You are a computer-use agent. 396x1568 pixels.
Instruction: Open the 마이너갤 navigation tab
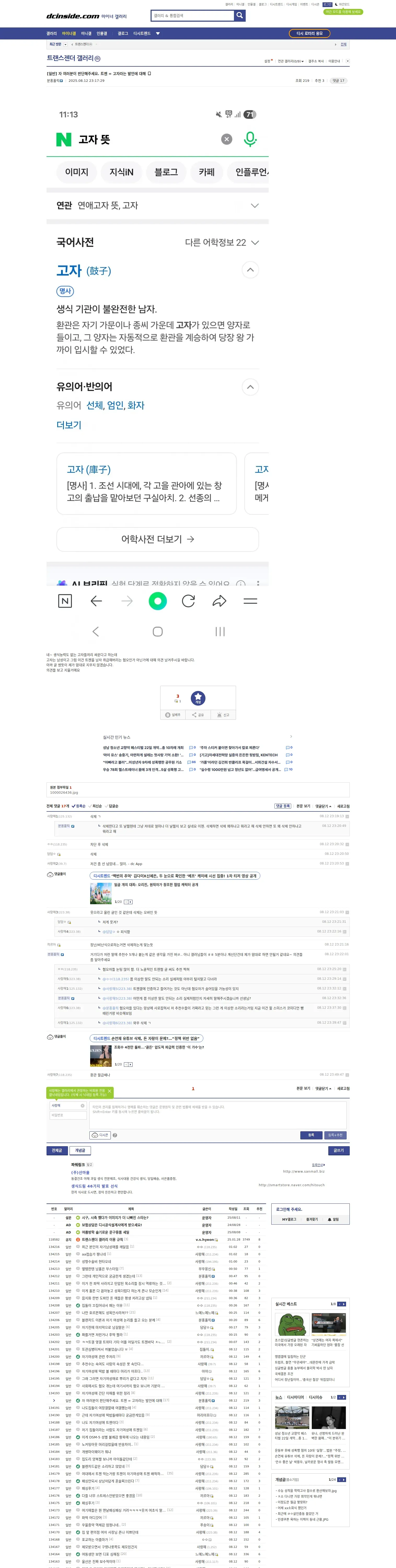click(x=69, y=33)
